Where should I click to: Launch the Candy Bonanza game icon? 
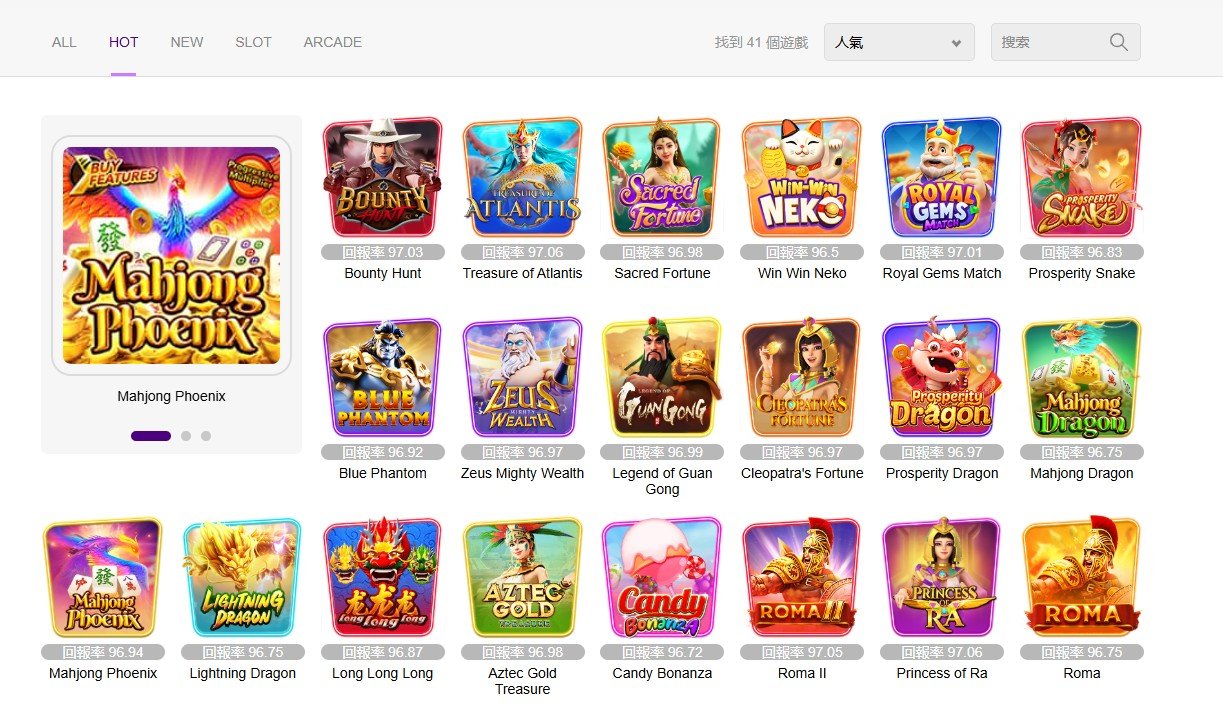pos(662,578)
